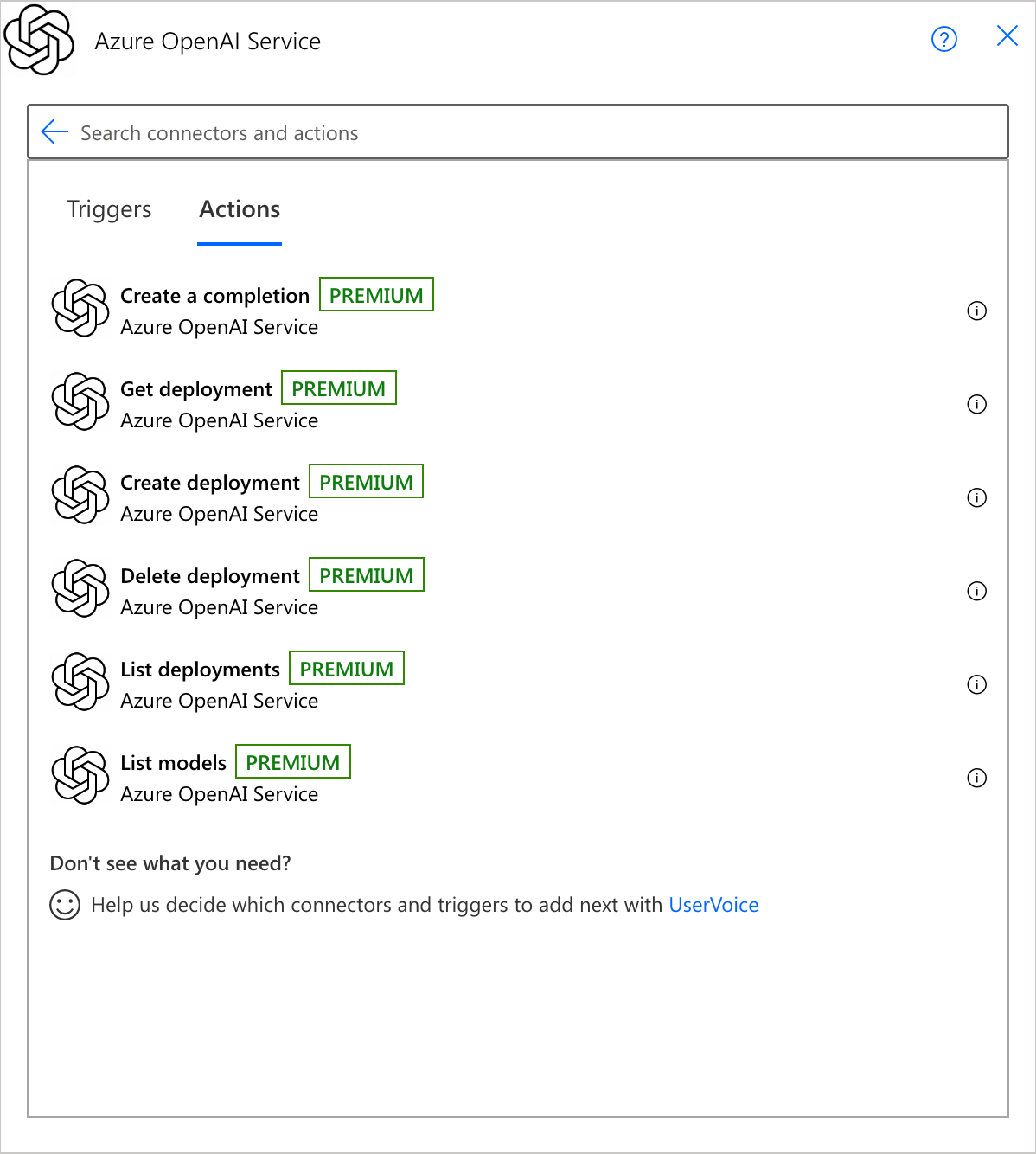
Task: Click the Azure OpenAI logo in header
Action: click(x=39, y=40)
